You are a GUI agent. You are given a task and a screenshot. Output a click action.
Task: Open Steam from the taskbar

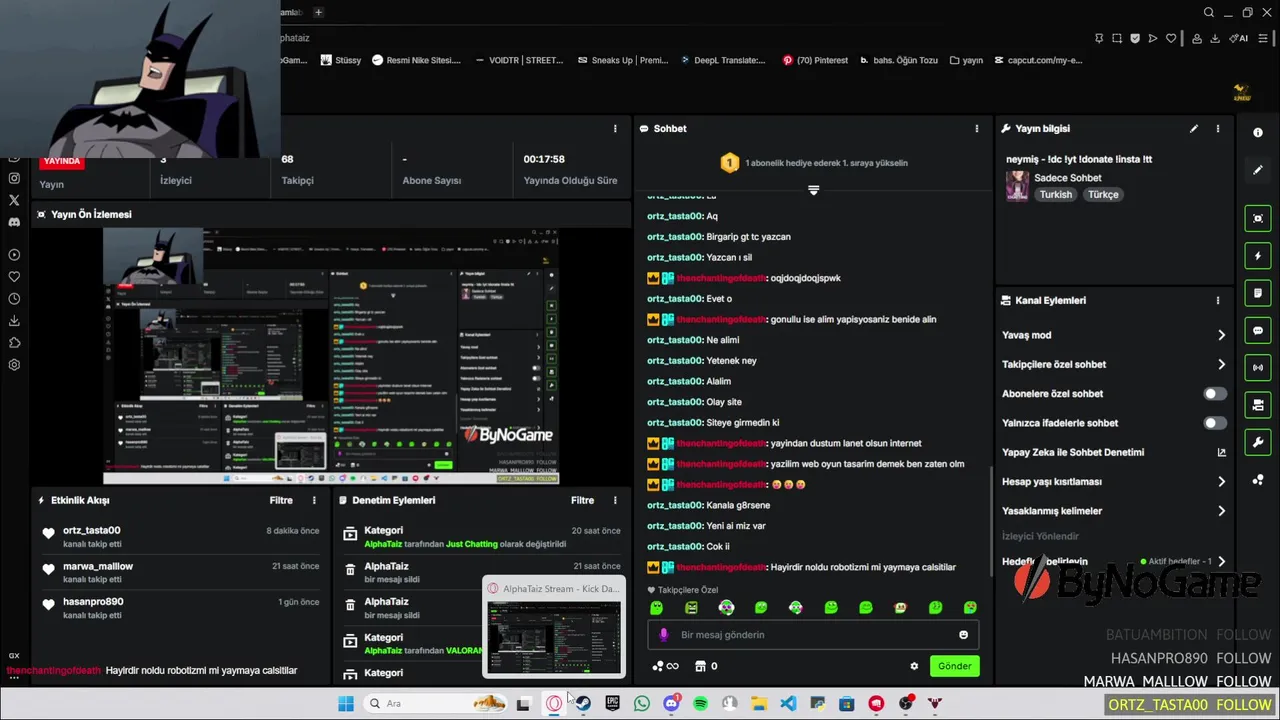click(x=583, y=704)
